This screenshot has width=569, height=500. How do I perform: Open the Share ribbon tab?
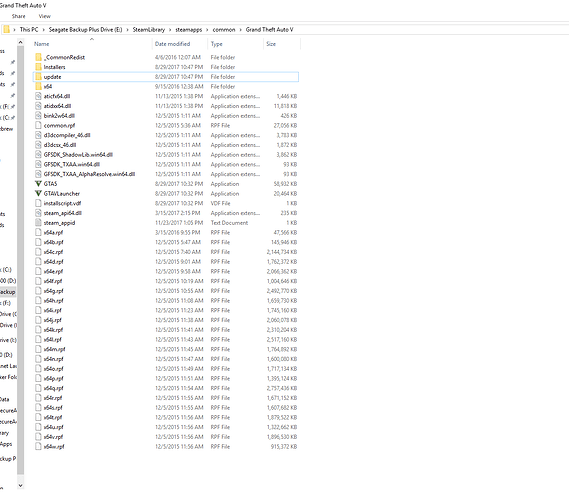(x=19, y=16)
